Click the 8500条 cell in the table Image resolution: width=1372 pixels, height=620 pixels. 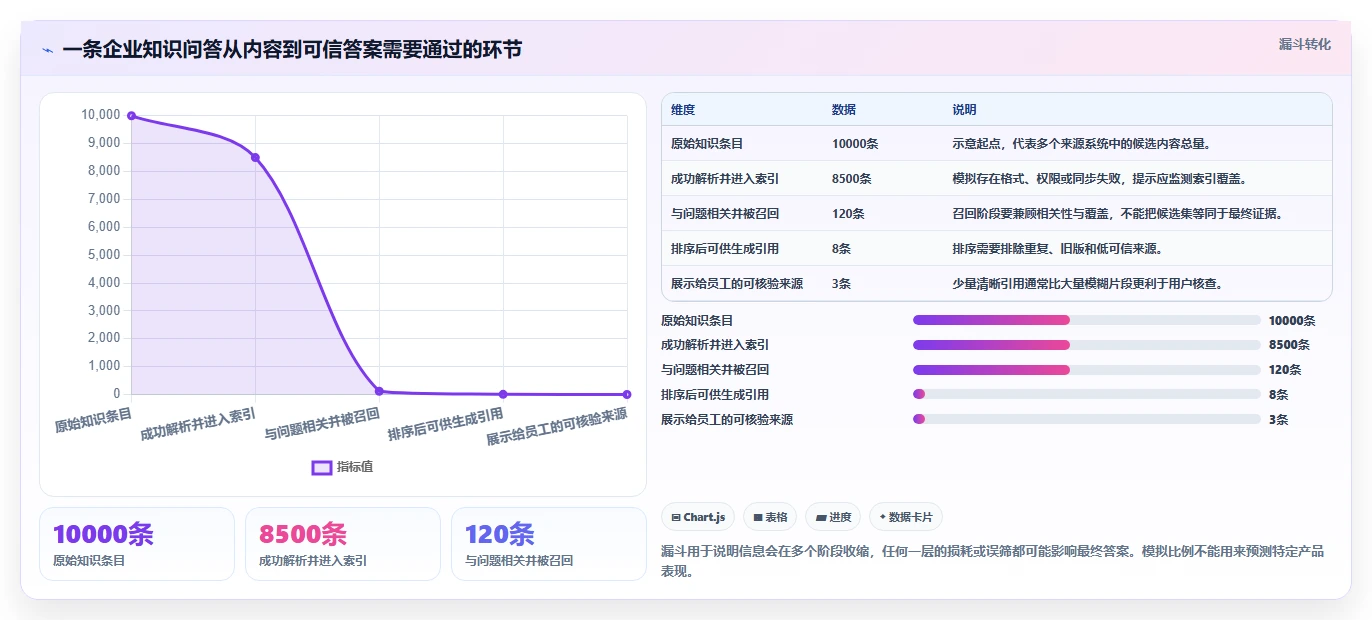coord(852,179)
